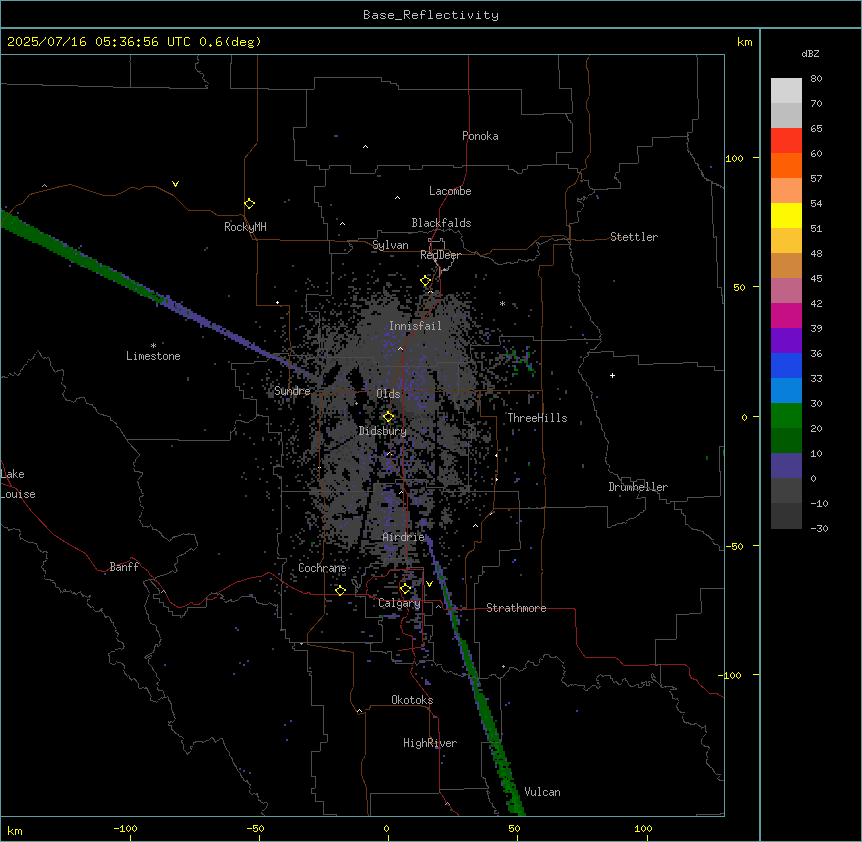Click the yellow V marker northwest of RockyMH
The width and height of the screenshot is (862, 842).
tap(175, 184)
